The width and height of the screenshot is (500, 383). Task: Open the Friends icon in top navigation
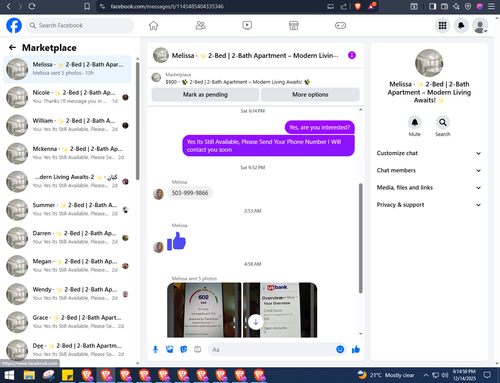point(200,25)
